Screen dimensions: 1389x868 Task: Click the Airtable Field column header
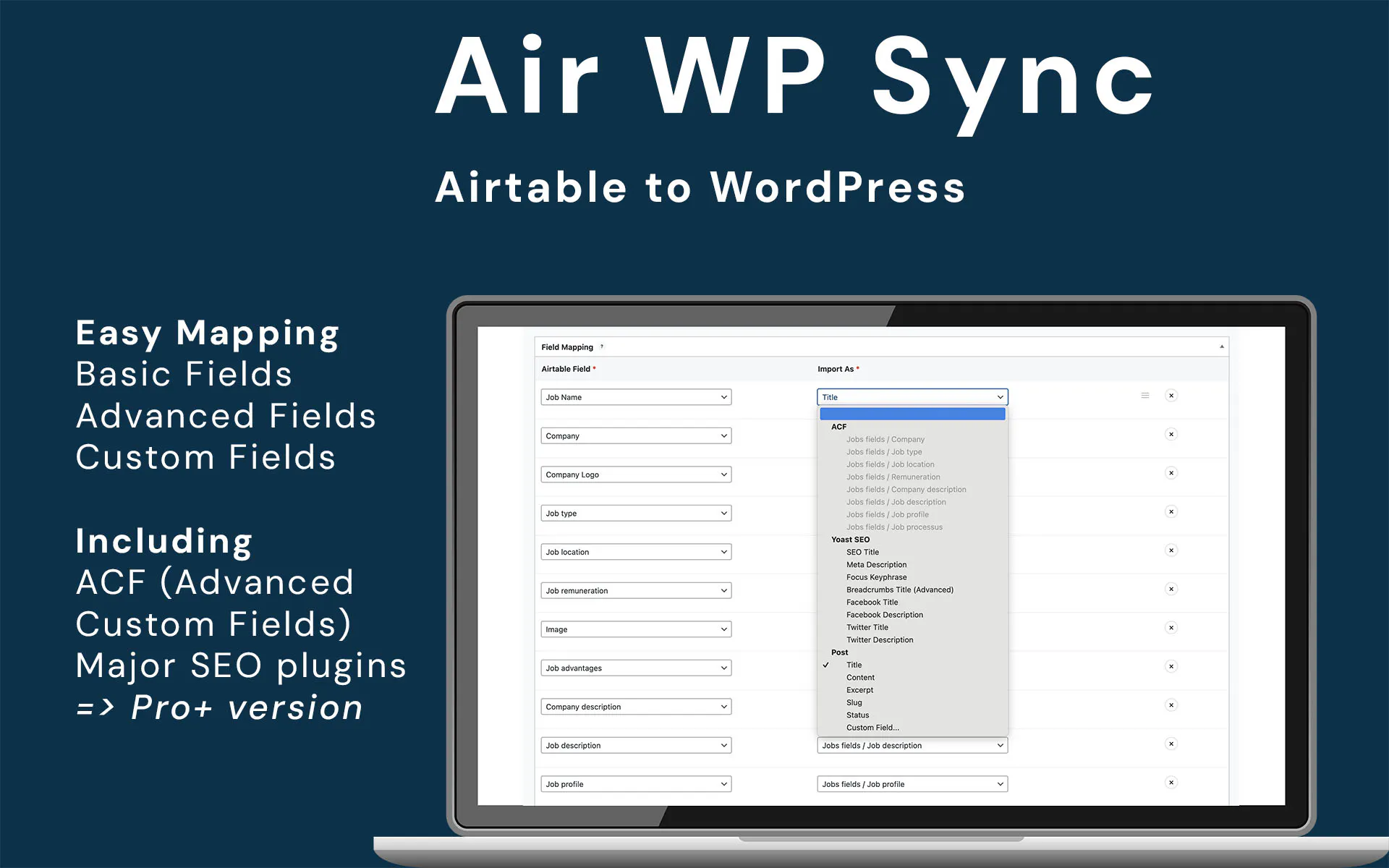tap(566, 369)
